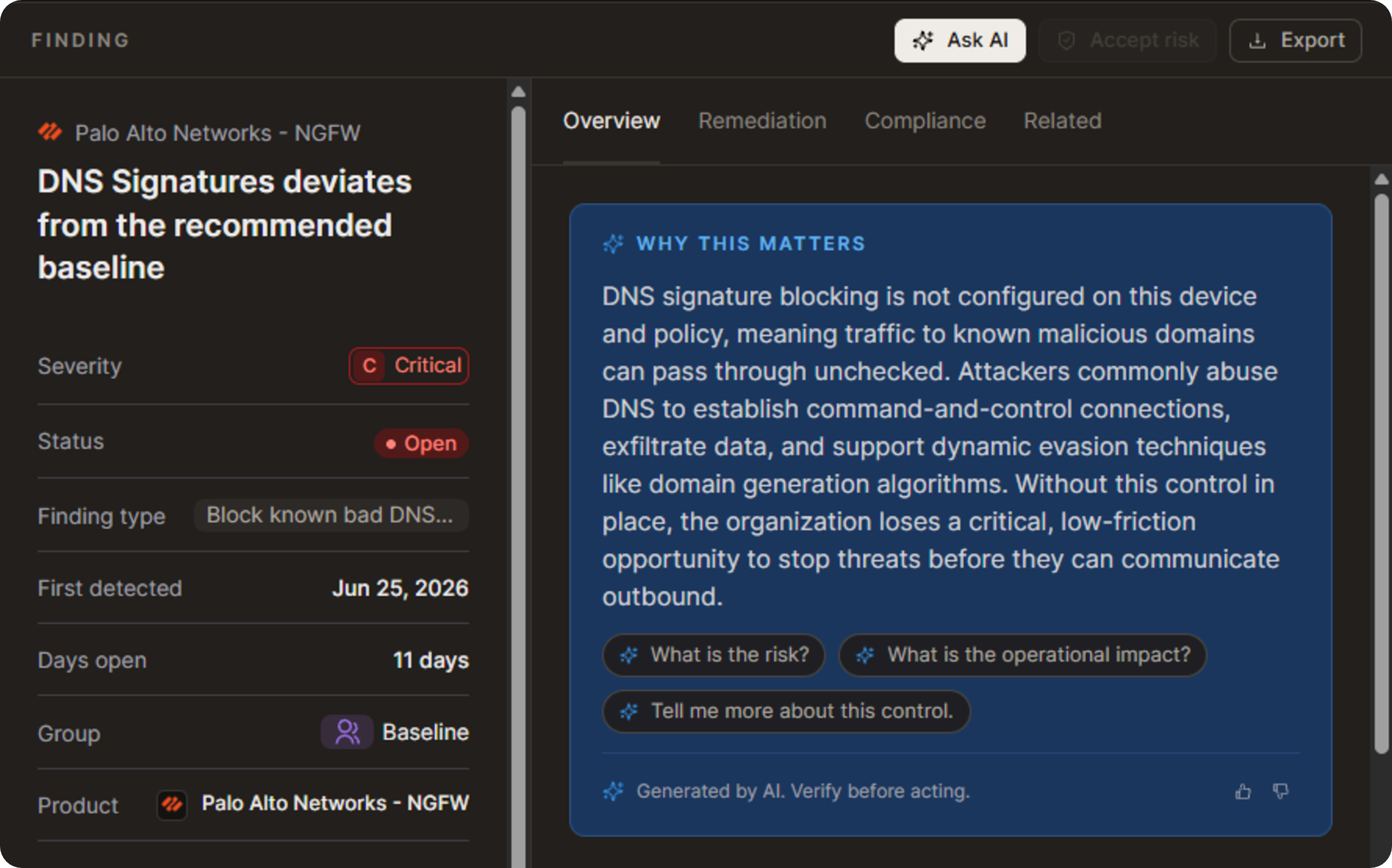
Task: Ask 'What is the risk?'
Action: tap(714, 655)
